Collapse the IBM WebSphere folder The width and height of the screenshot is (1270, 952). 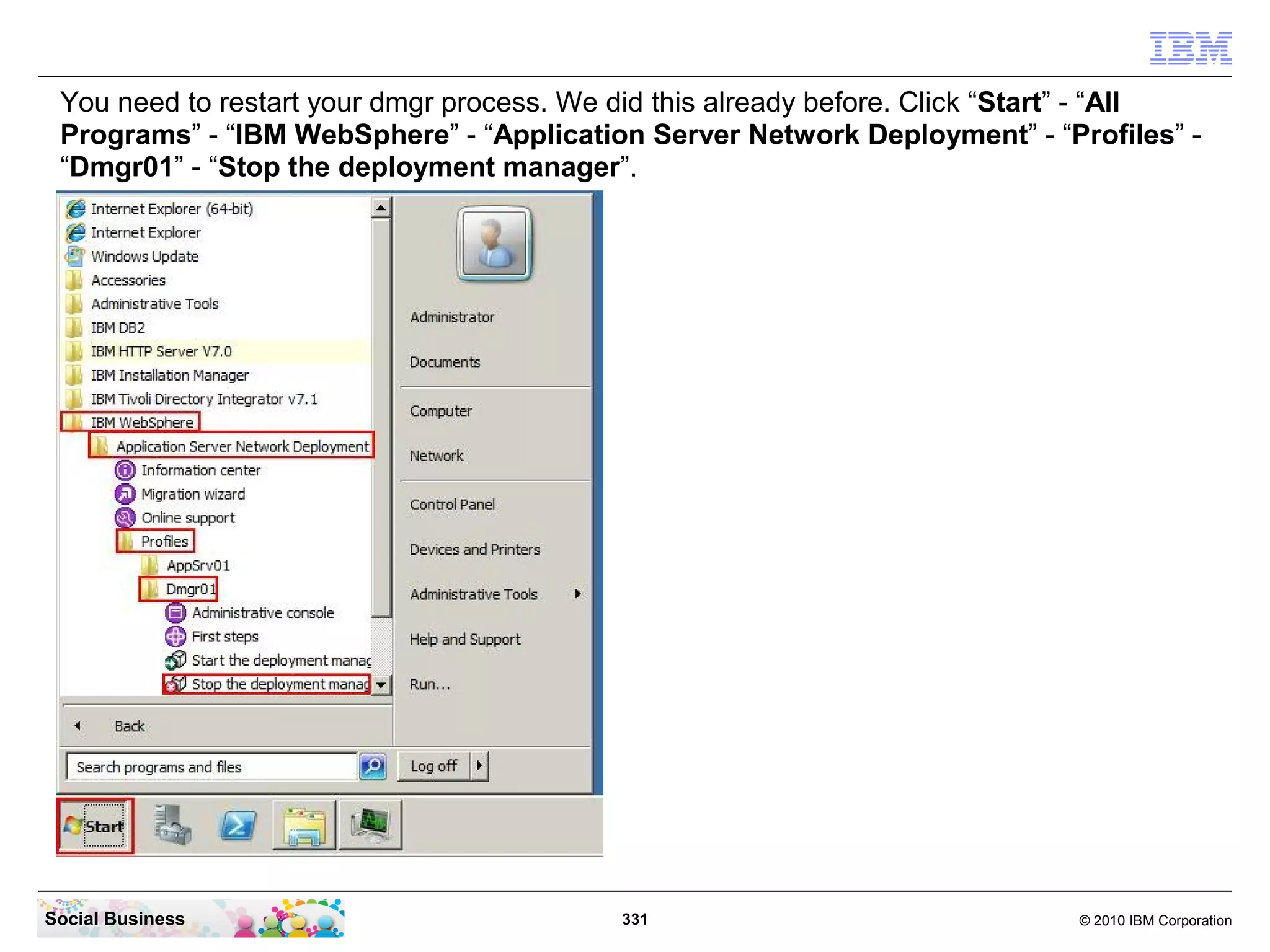130,422
